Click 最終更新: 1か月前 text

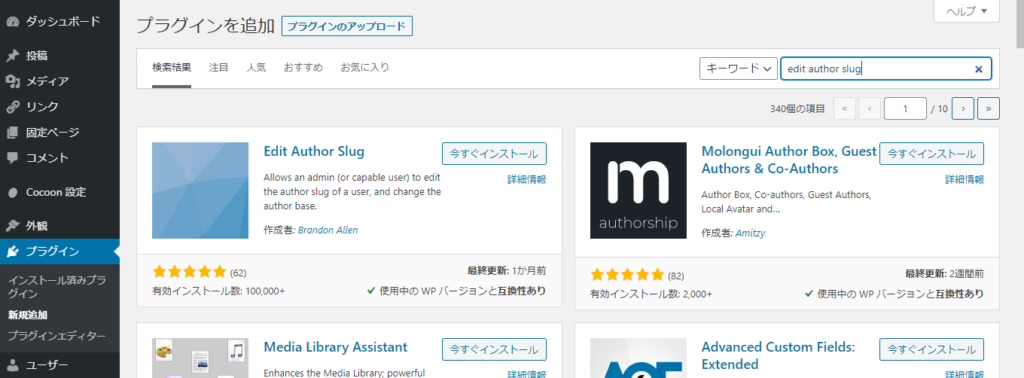coord(507,270)
